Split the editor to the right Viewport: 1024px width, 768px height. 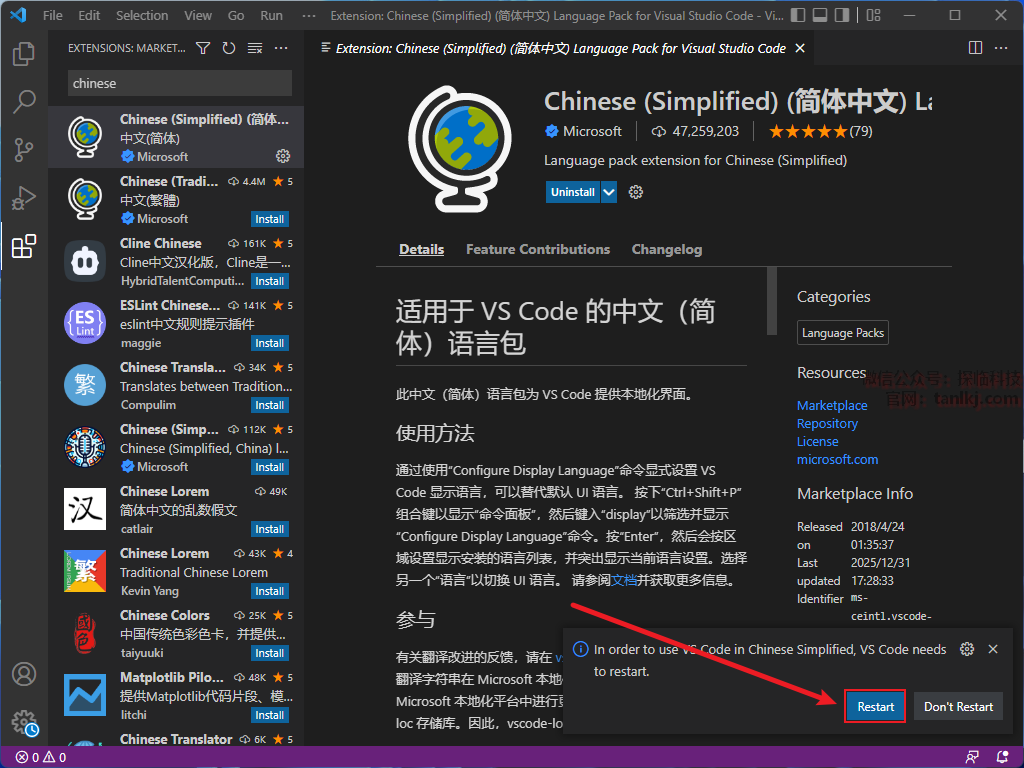975,48
